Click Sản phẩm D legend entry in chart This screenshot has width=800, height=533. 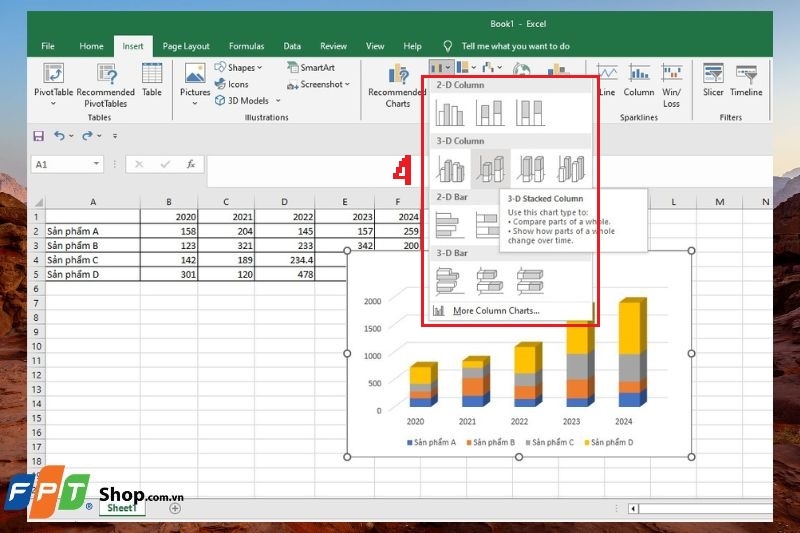[608, 442]
